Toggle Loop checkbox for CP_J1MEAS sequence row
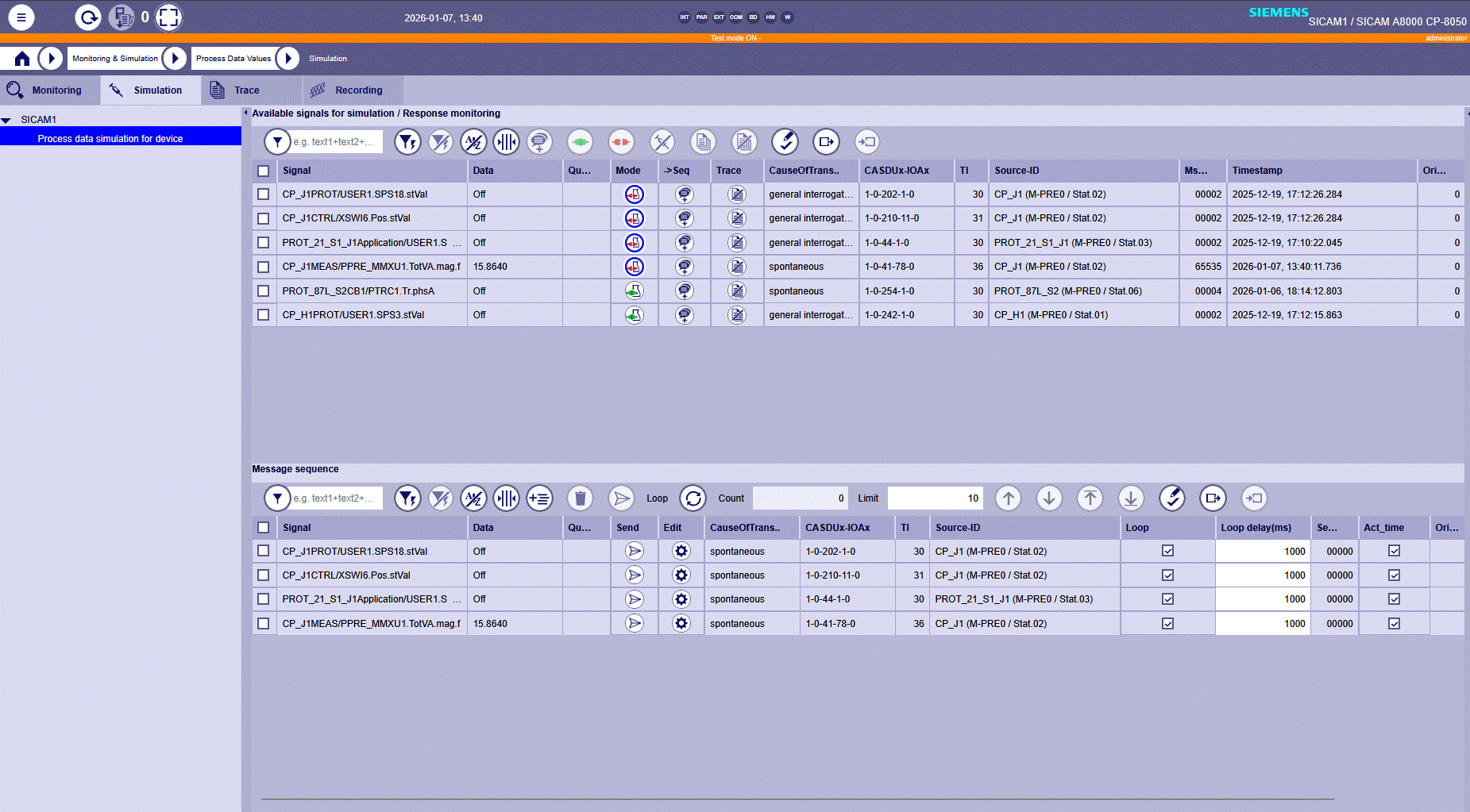Screen dimensions: 1470x812 pyautogui.click(x=1167, y=624)
